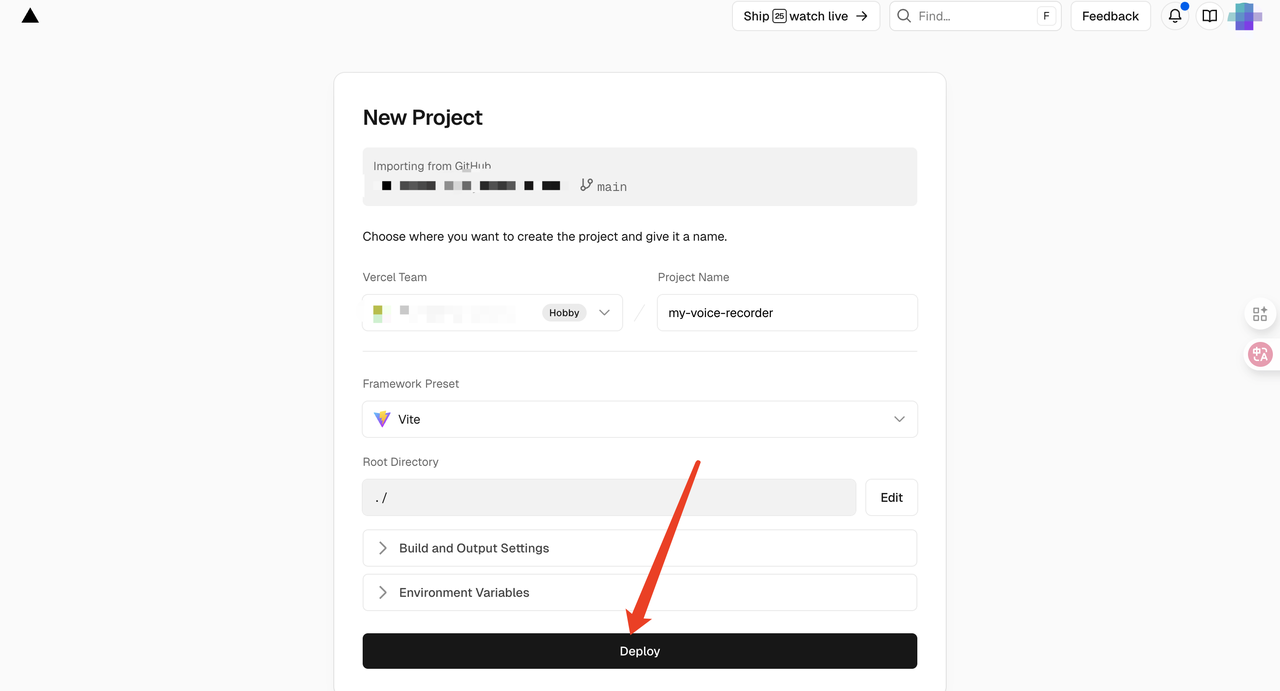Click the pink translate extension icon
The image size is (1280, 691).
click(1260, 354)
